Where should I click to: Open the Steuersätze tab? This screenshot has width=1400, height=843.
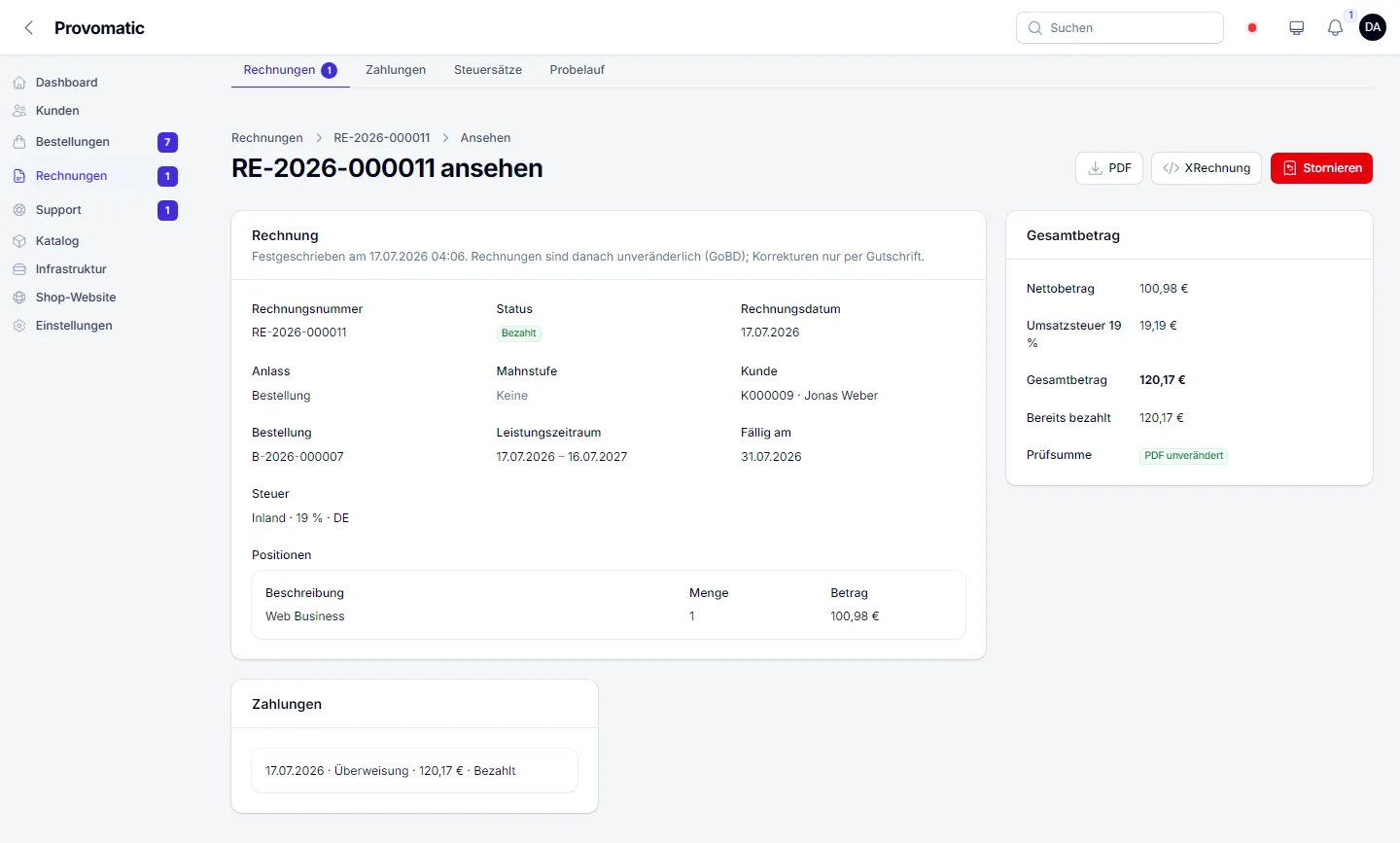pyautogui.click(x=488, y=70)
